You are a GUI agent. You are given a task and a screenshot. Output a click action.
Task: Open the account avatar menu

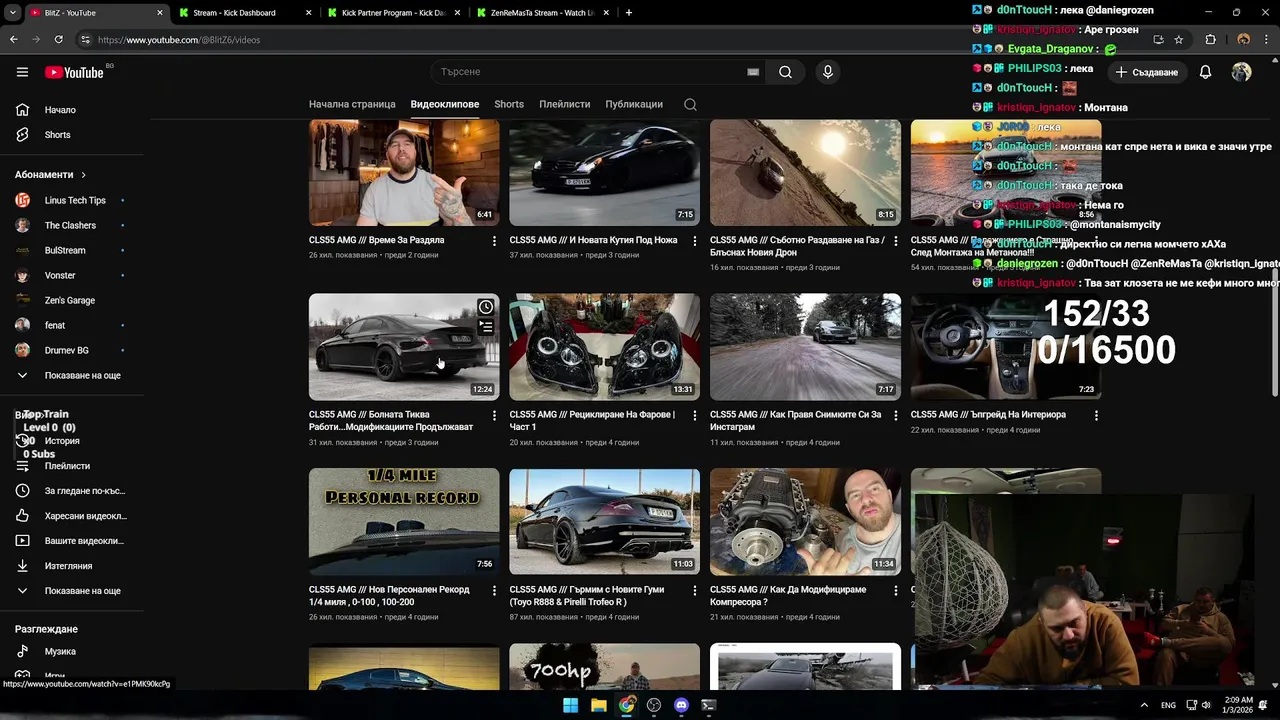(1241, 72)
